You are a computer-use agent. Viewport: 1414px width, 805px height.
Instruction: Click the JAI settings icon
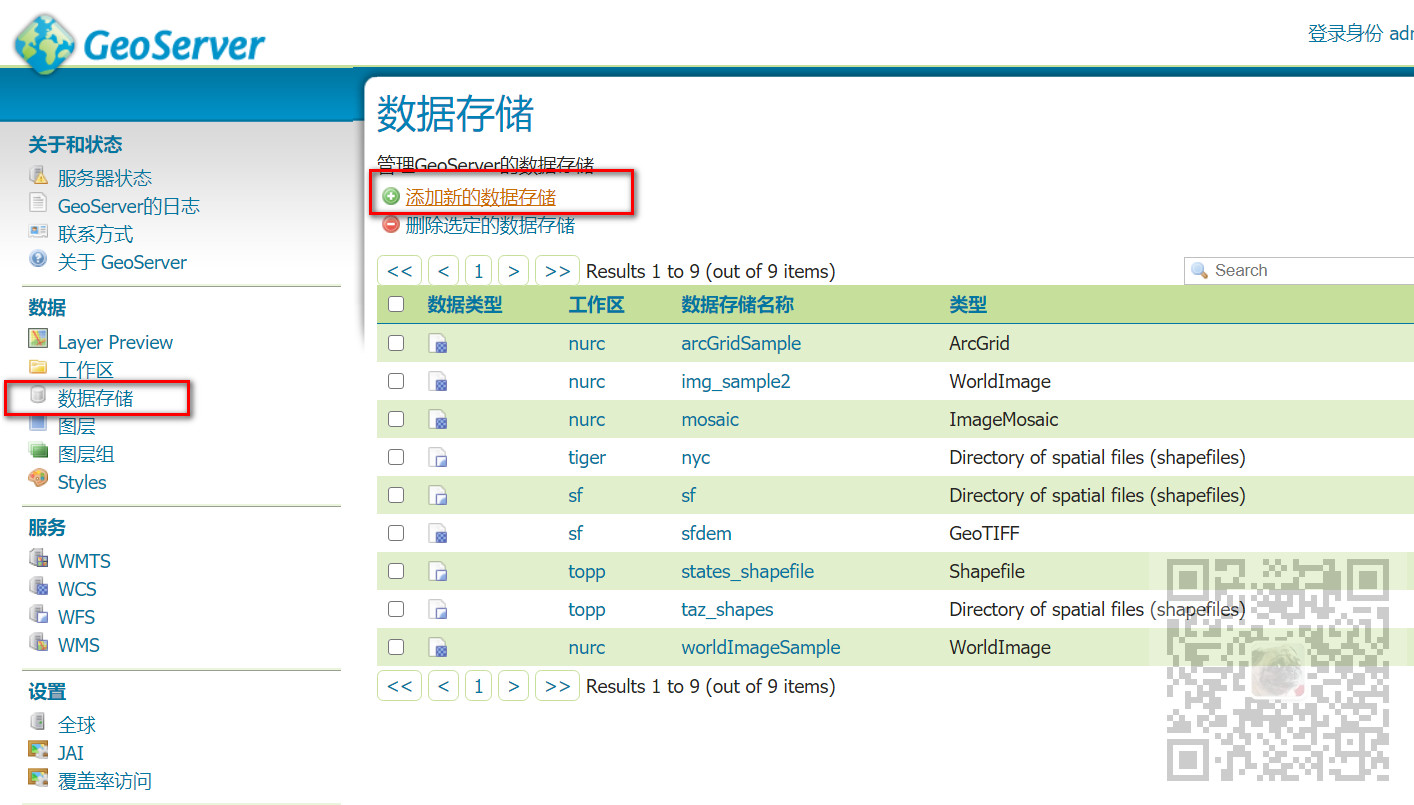pos(38,750)
